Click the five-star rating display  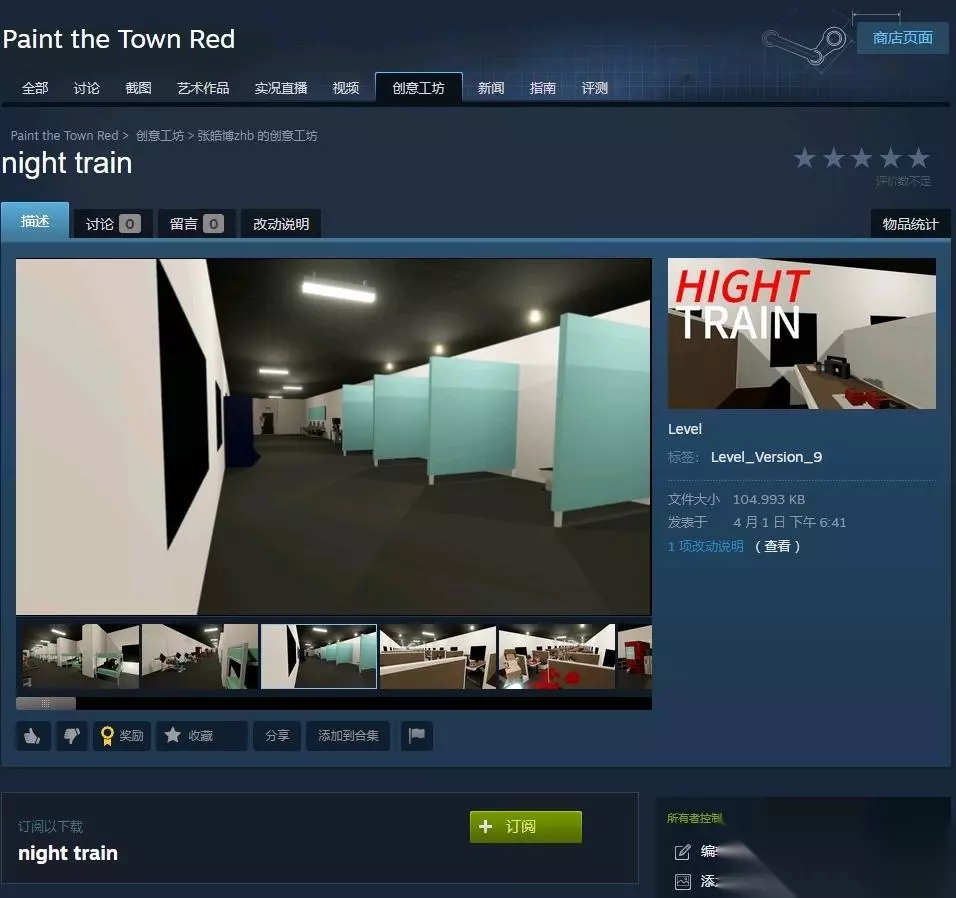[861, 159]
